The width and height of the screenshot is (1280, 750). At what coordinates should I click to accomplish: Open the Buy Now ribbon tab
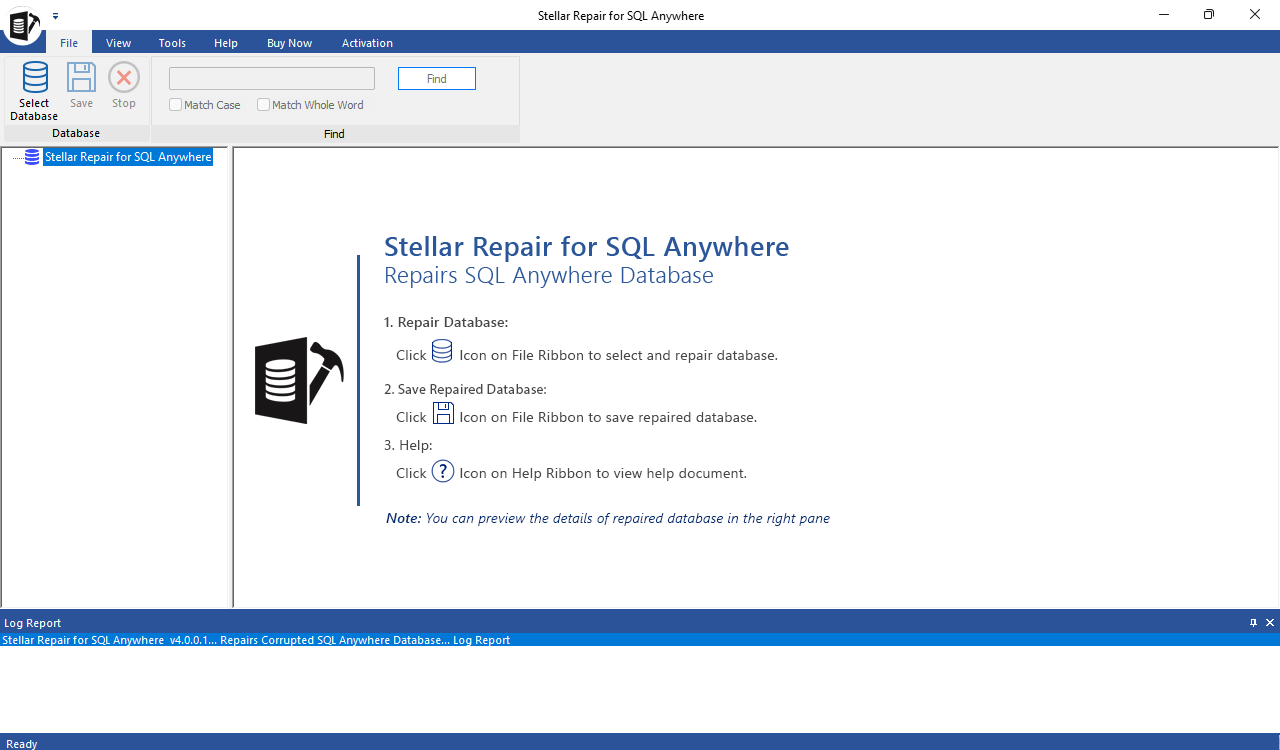coord(290,43)
